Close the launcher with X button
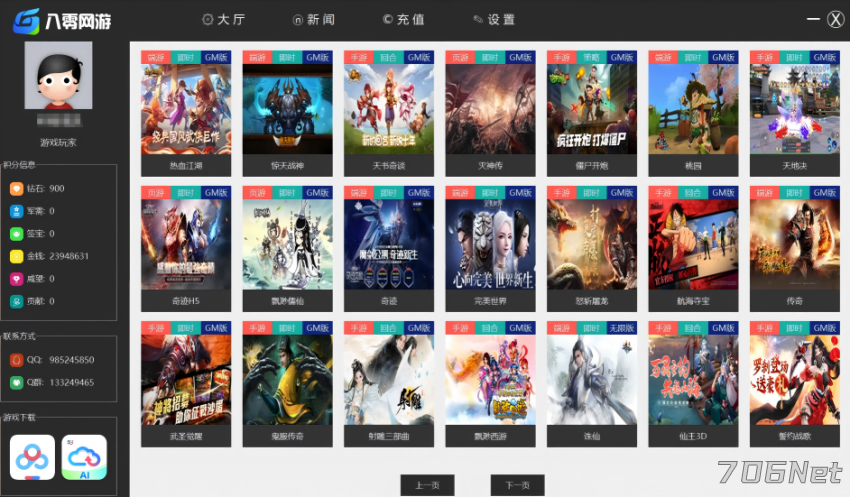850x497 pixels. 836,20
